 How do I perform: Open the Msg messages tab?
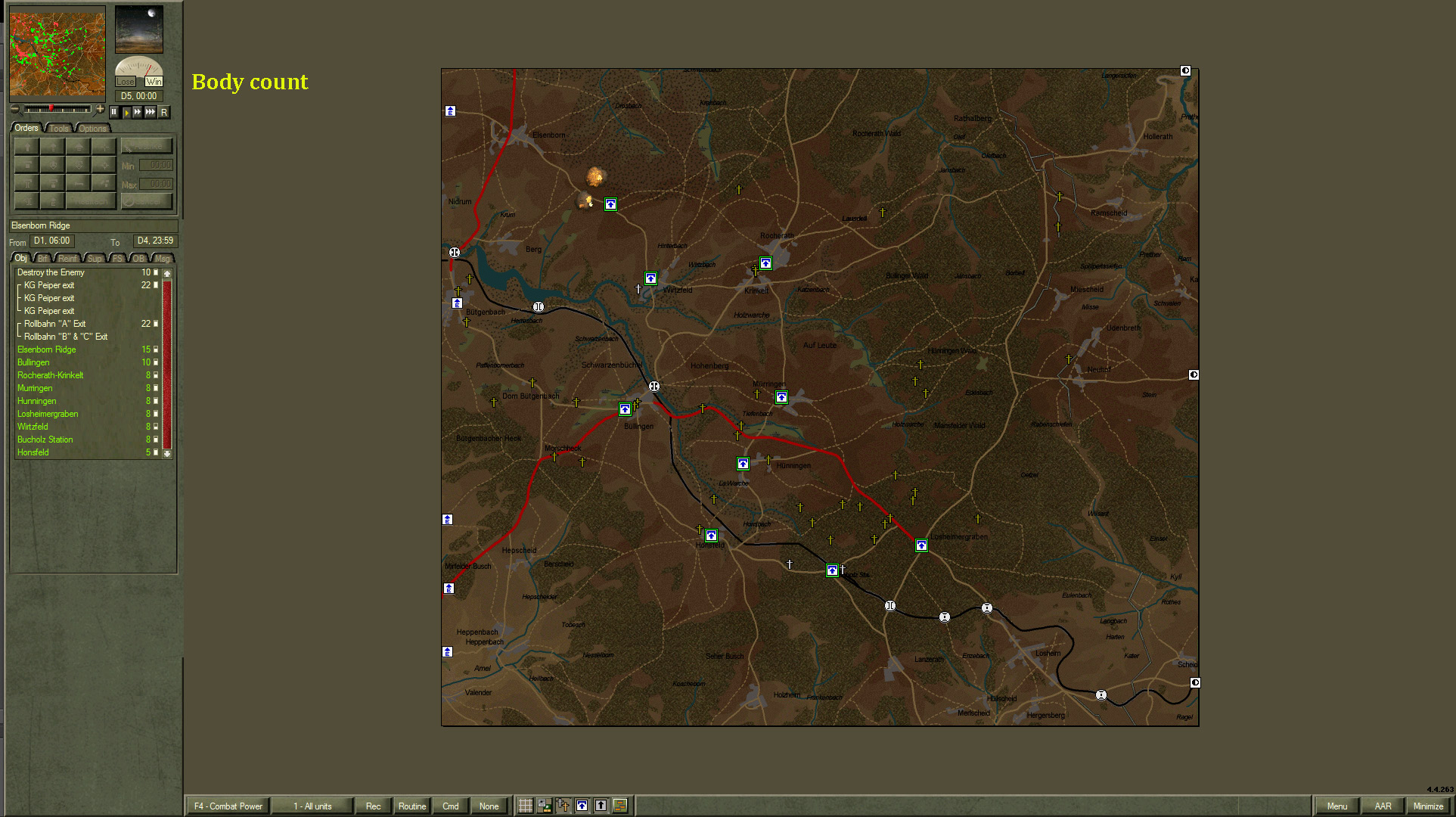[x=163, y=259]
